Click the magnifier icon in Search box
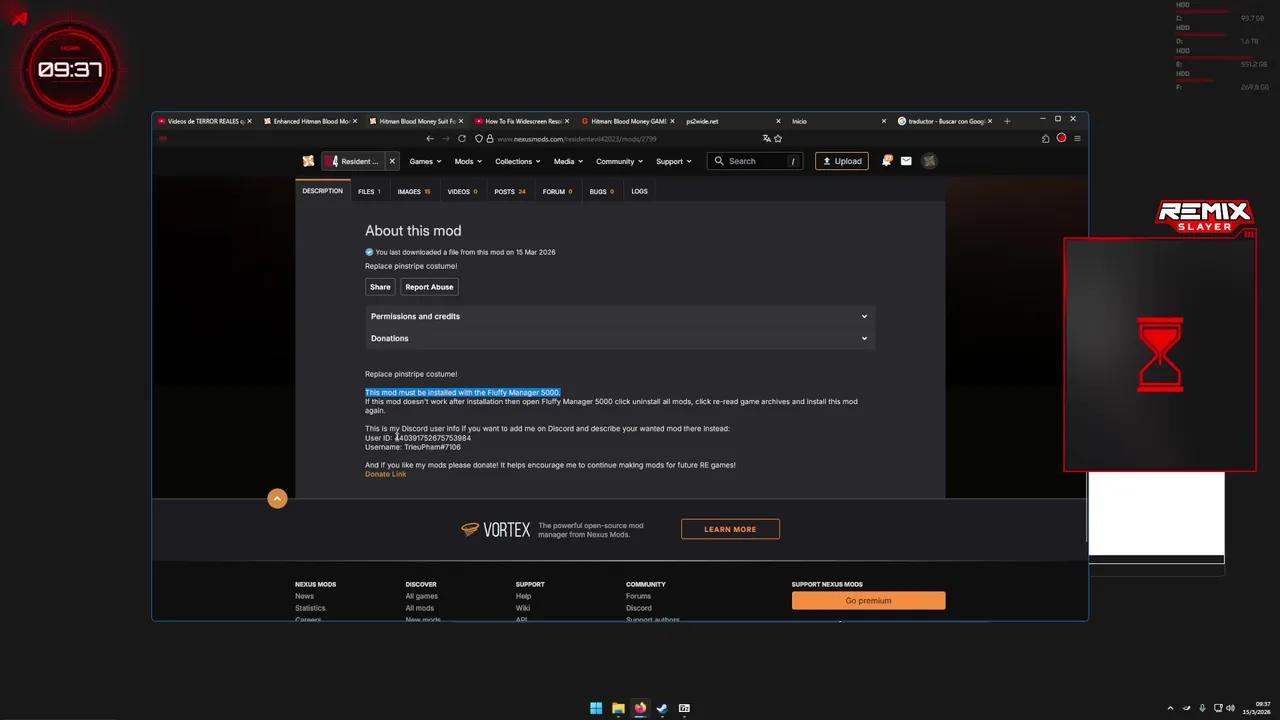Screen dimensions: 1280x720 (718, 161)
